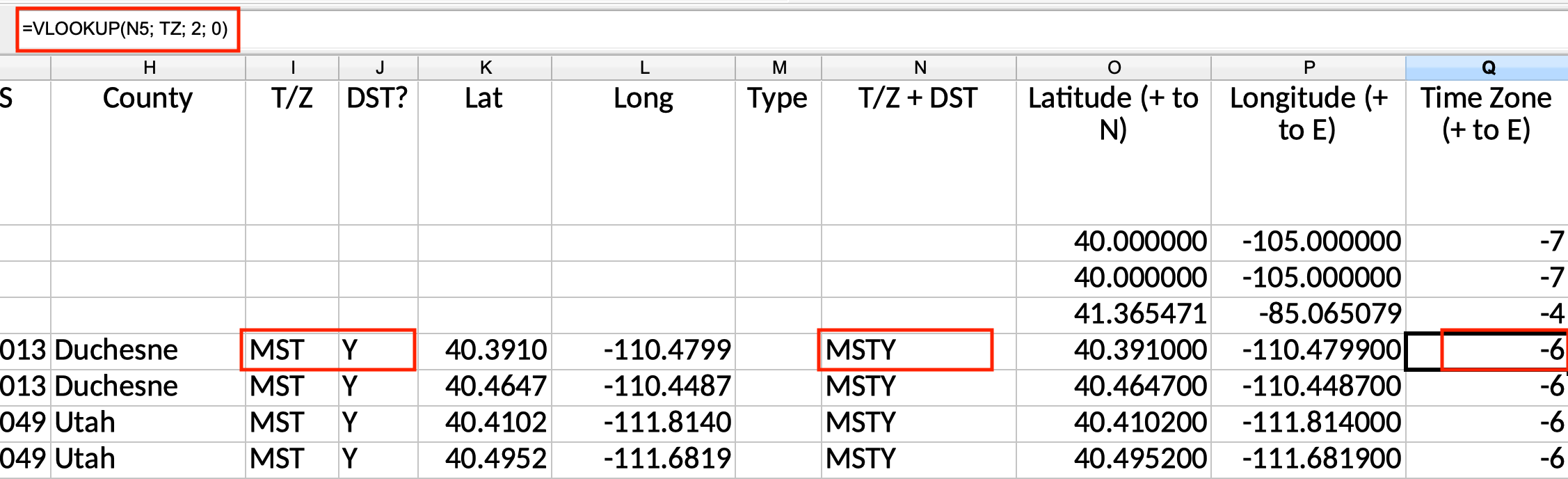Viewport: 1568px width, 479px height.
Task: Select the Long header cell
Action: point(643,152)
